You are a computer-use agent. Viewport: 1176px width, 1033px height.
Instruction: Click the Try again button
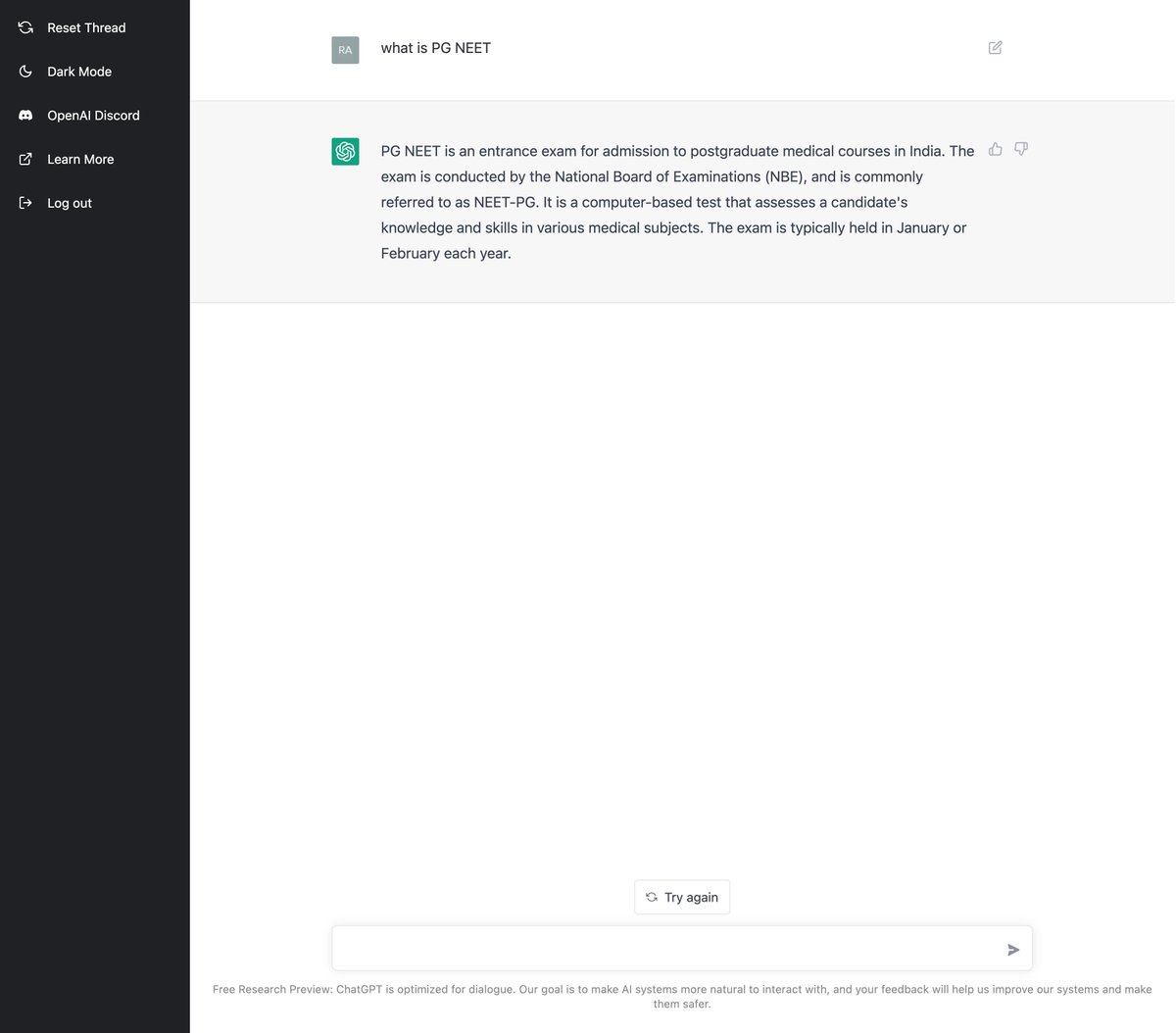(682, 897)
